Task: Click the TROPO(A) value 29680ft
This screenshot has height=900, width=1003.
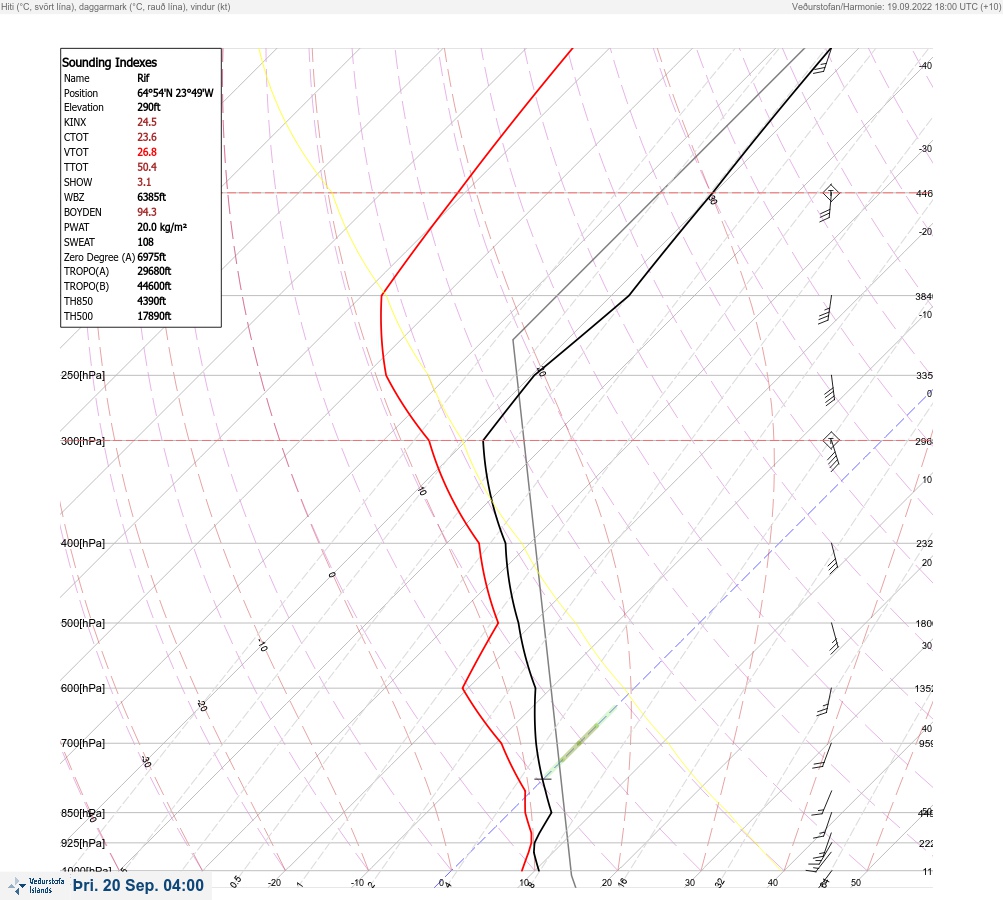Action: coord(154,271)
